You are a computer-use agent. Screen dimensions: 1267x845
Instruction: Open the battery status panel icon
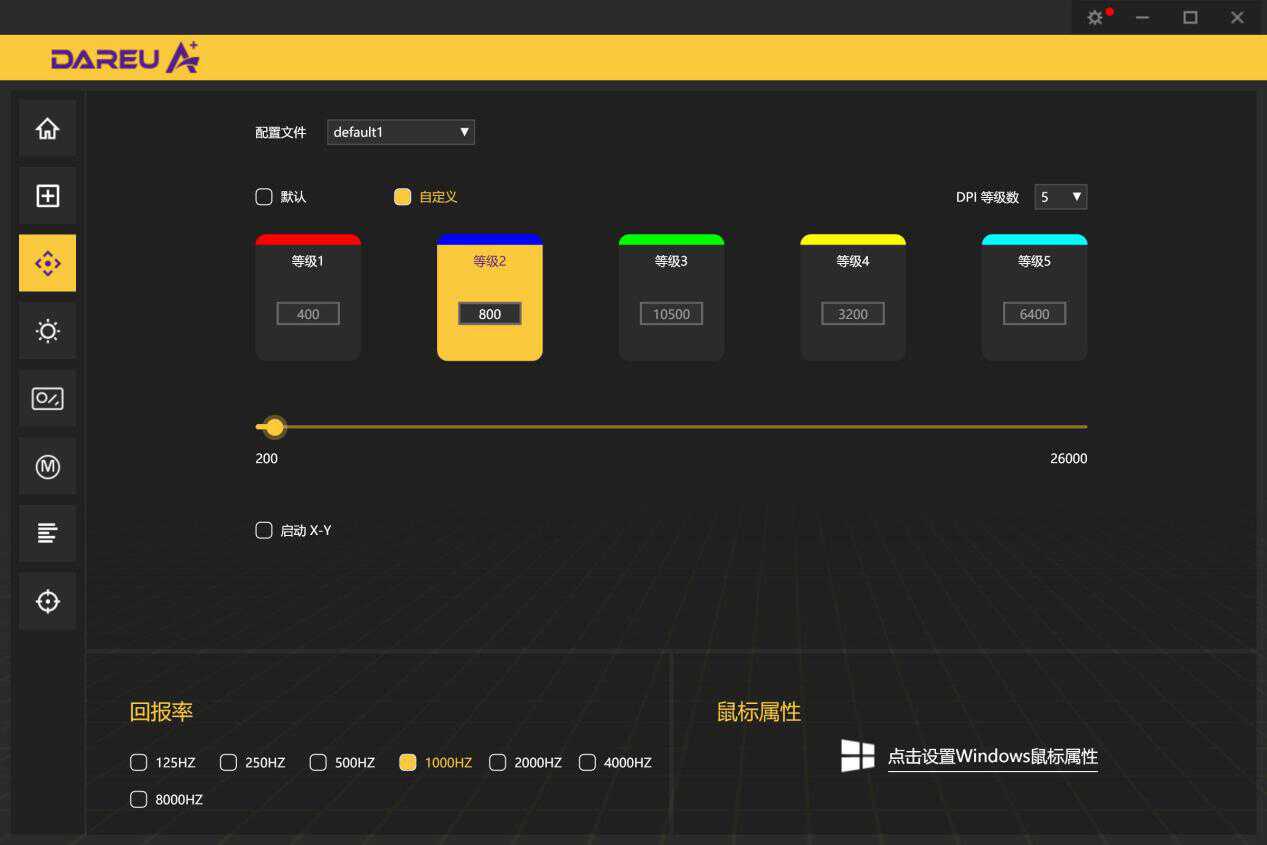pos(47,398)
